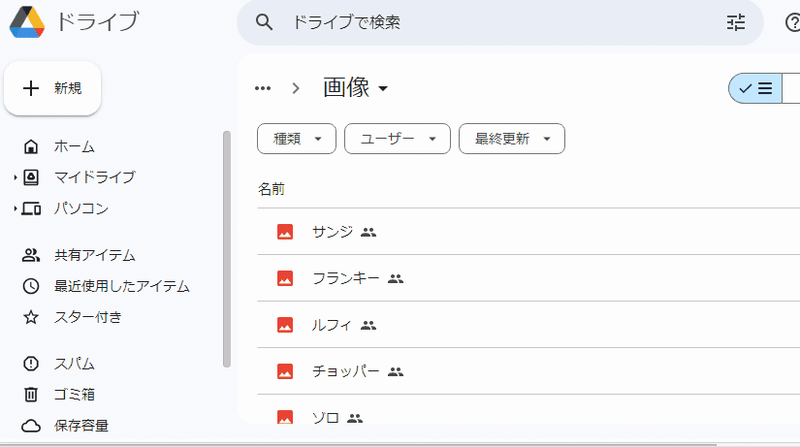Show hidden breadcrumb folders ellipsis

click(263, 88)
